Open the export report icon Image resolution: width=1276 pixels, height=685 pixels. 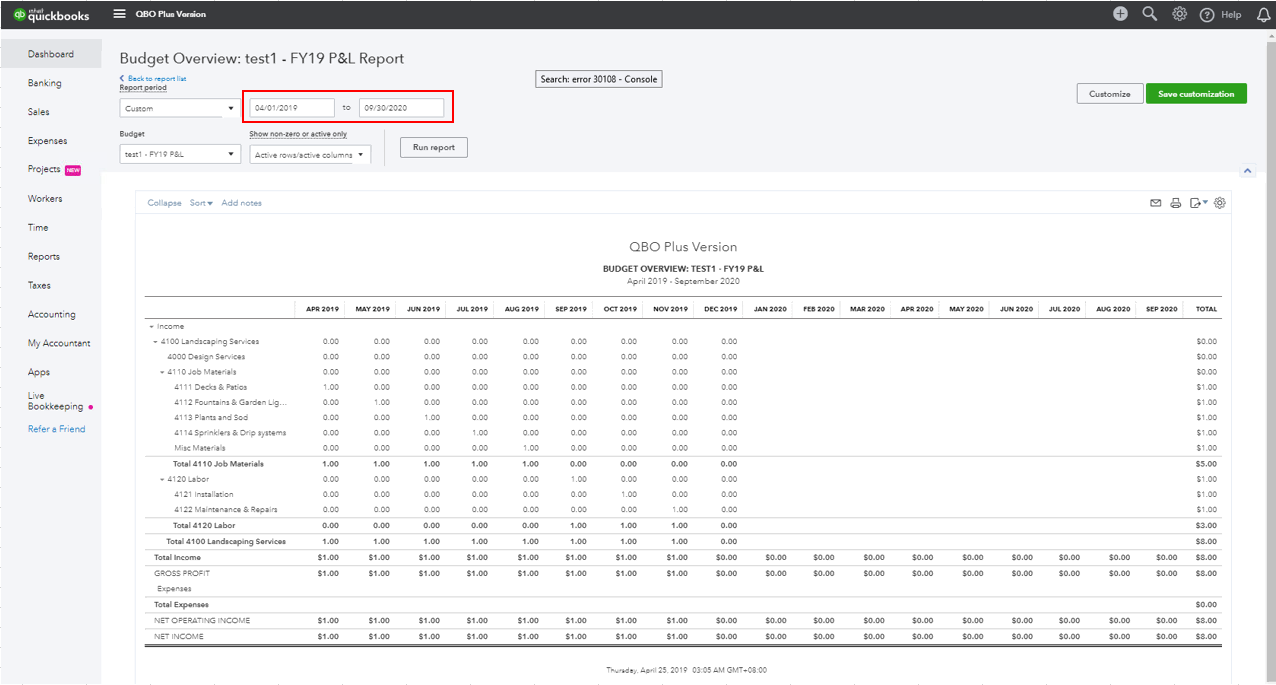coord(1198,203)
